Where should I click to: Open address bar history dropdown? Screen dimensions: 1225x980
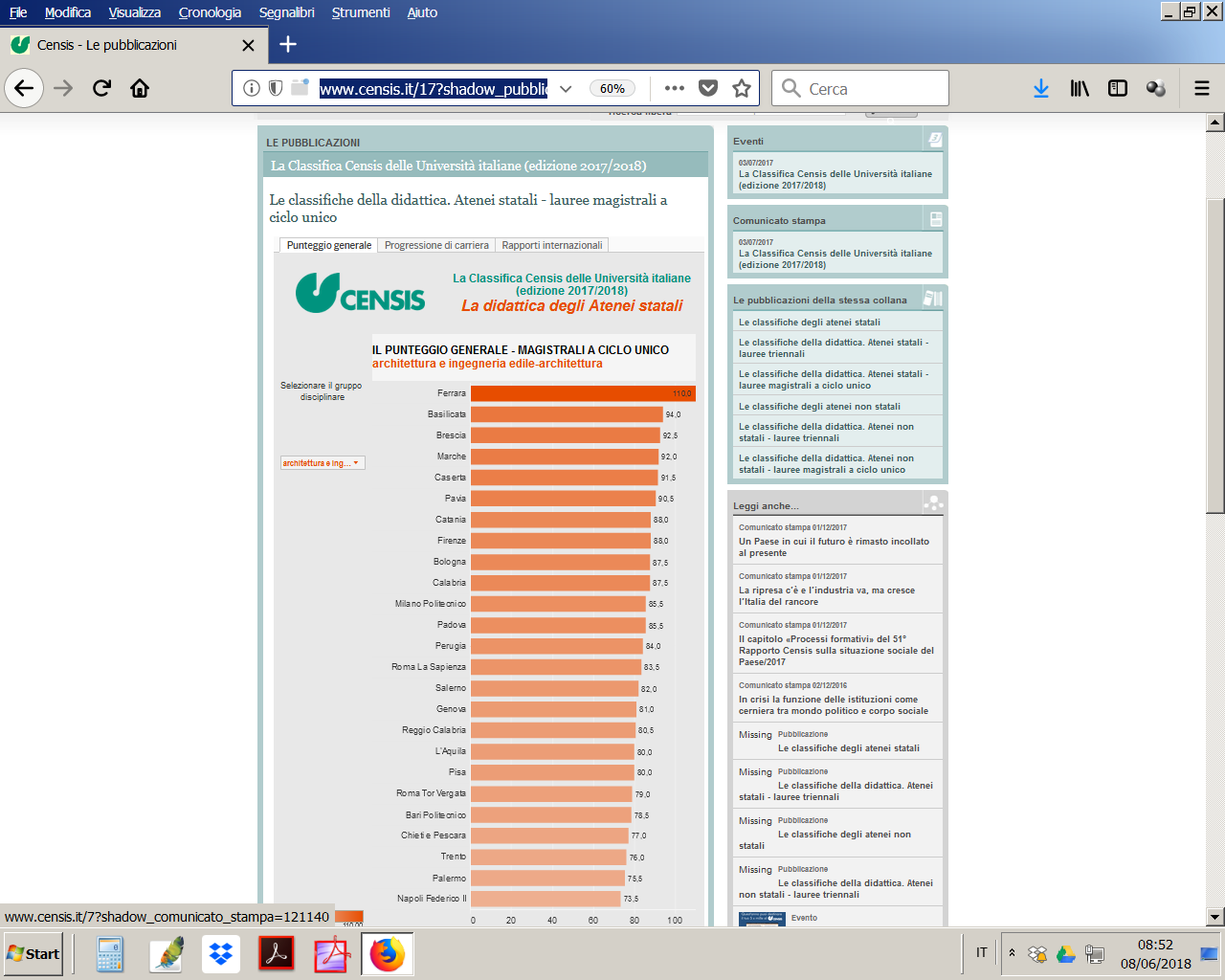[566, 88]
